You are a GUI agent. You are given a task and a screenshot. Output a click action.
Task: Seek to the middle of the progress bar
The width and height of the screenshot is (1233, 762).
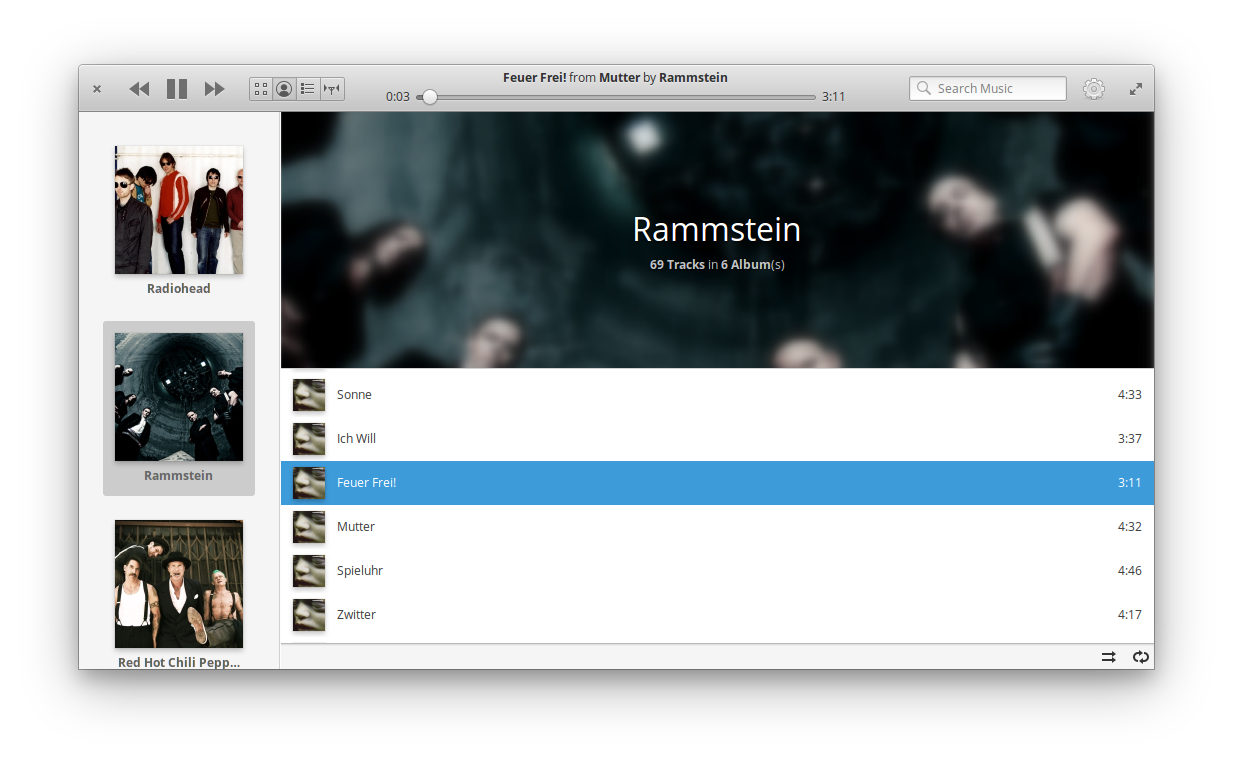tap(616, 97)
